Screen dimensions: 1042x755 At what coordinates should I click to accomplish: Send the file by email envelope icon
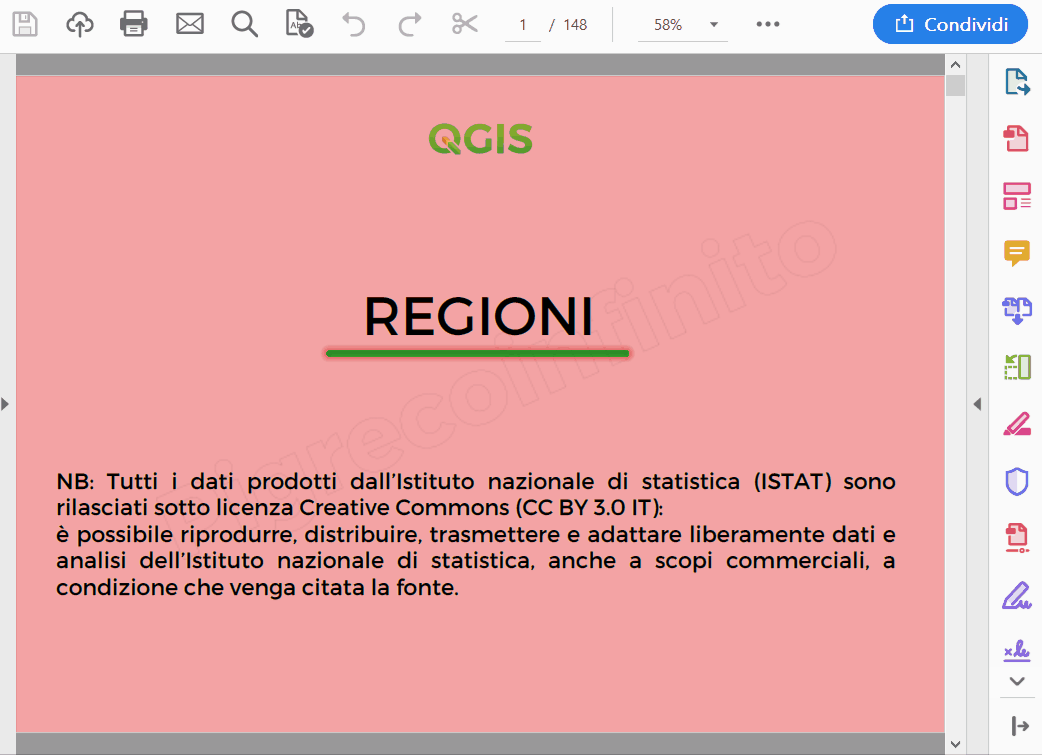(189, 24)
